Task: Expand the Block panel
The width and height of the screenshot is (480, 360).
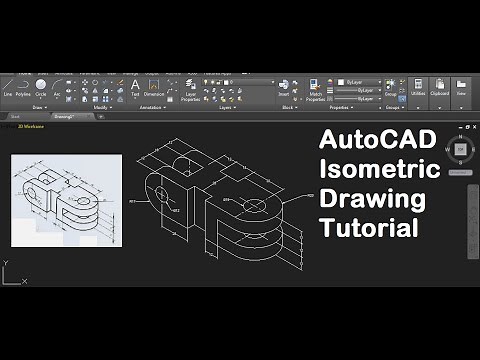Action: (x=290, y=107)
